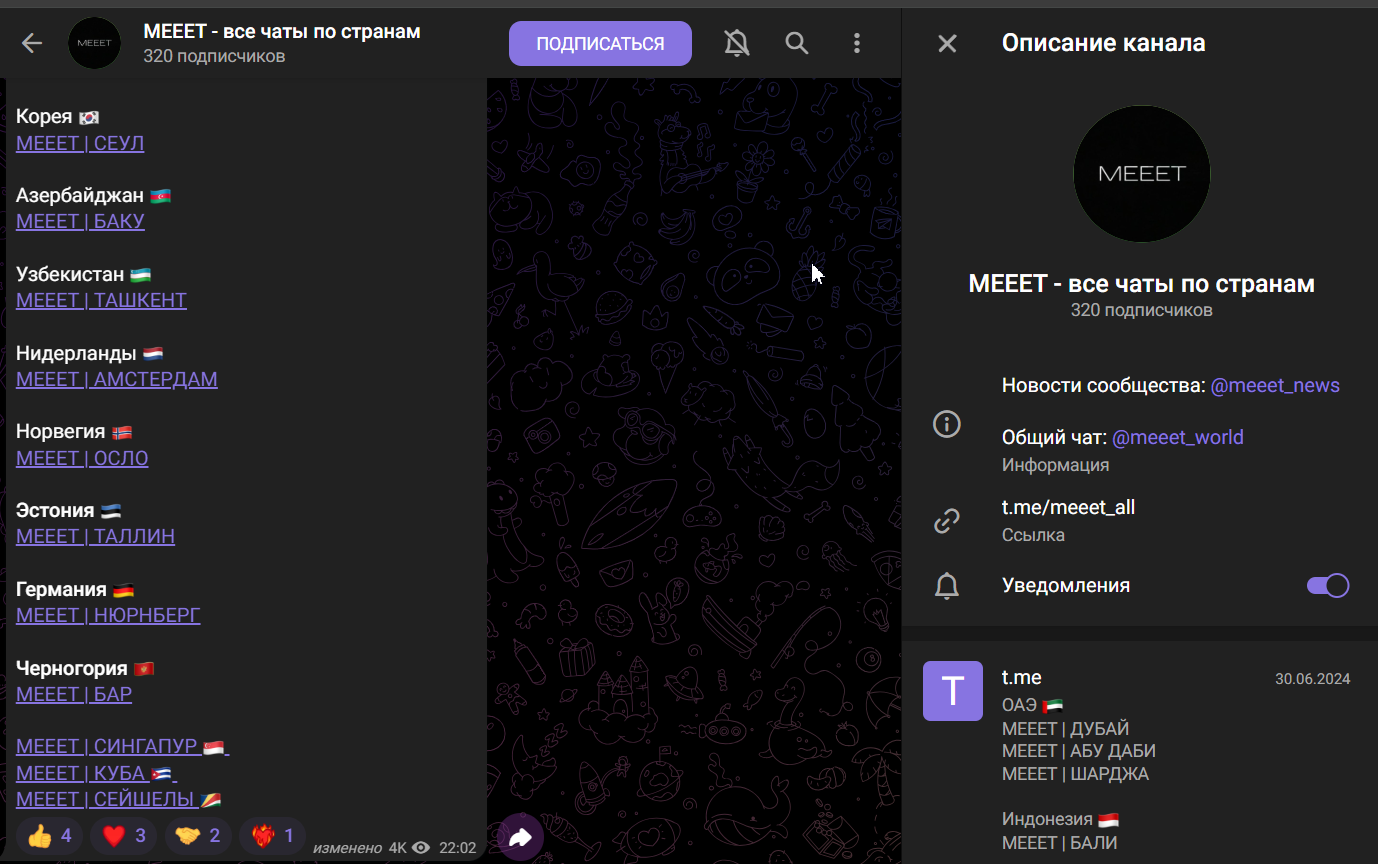Add red heart reaction with 3

click(123, 836)
